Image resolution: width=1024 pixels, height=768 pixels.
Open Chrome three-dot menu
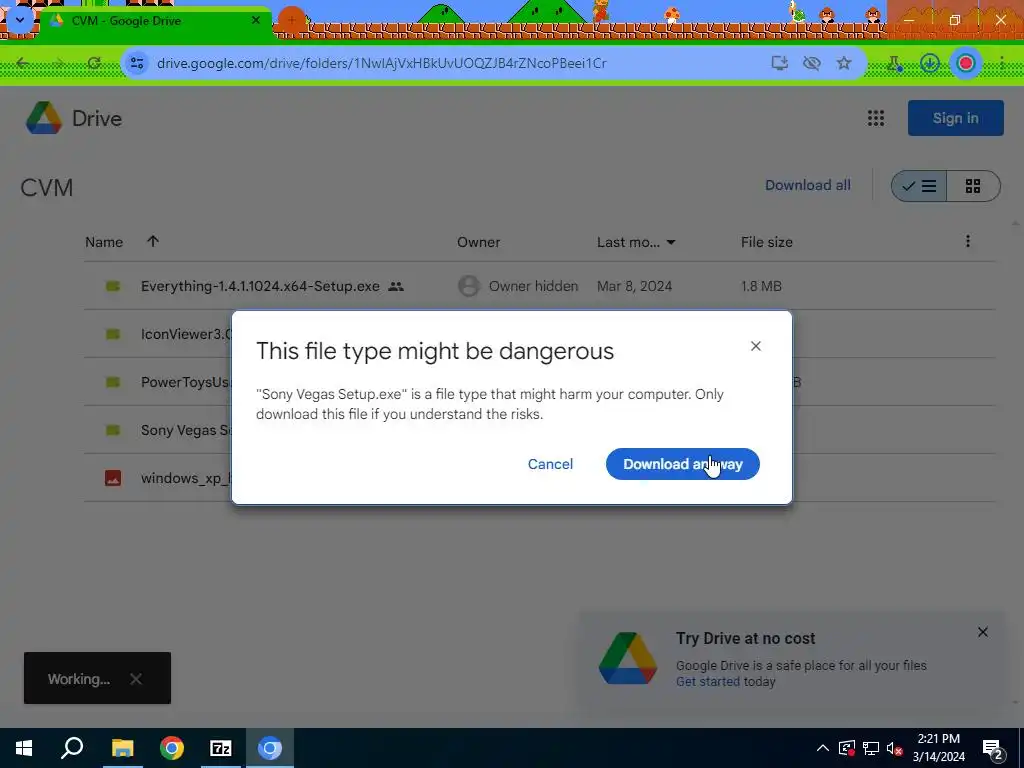coord(1002,63)
